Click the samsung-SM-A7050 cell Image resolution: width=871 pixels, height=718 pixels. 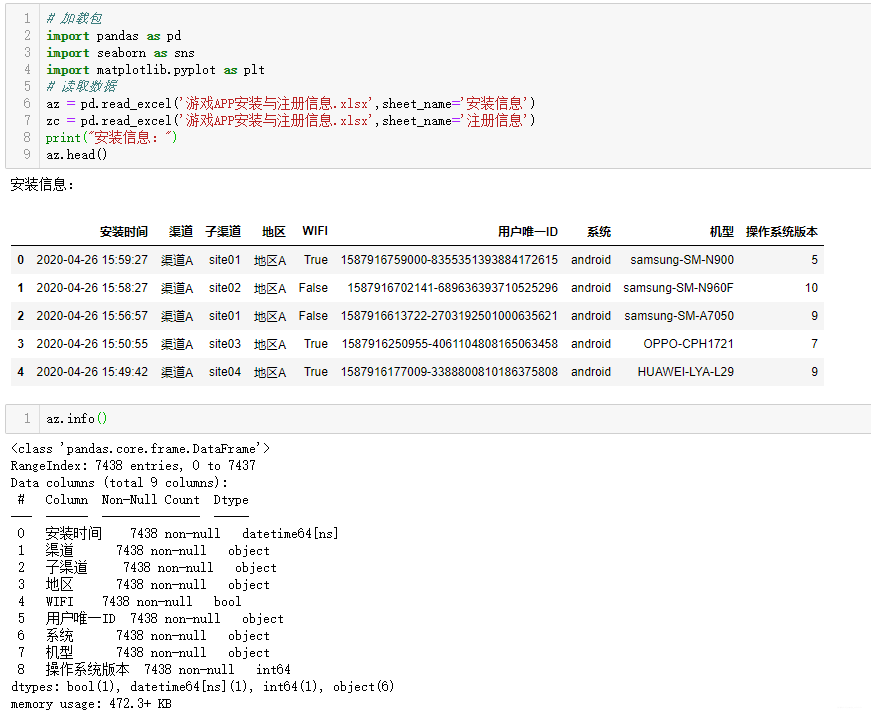679,316
